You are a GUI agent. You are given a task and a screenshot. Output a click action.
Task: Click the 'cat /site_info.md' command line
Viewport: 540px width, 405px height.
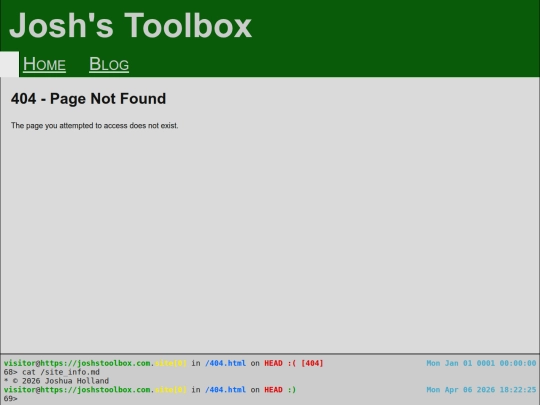[x=61, y=372]
